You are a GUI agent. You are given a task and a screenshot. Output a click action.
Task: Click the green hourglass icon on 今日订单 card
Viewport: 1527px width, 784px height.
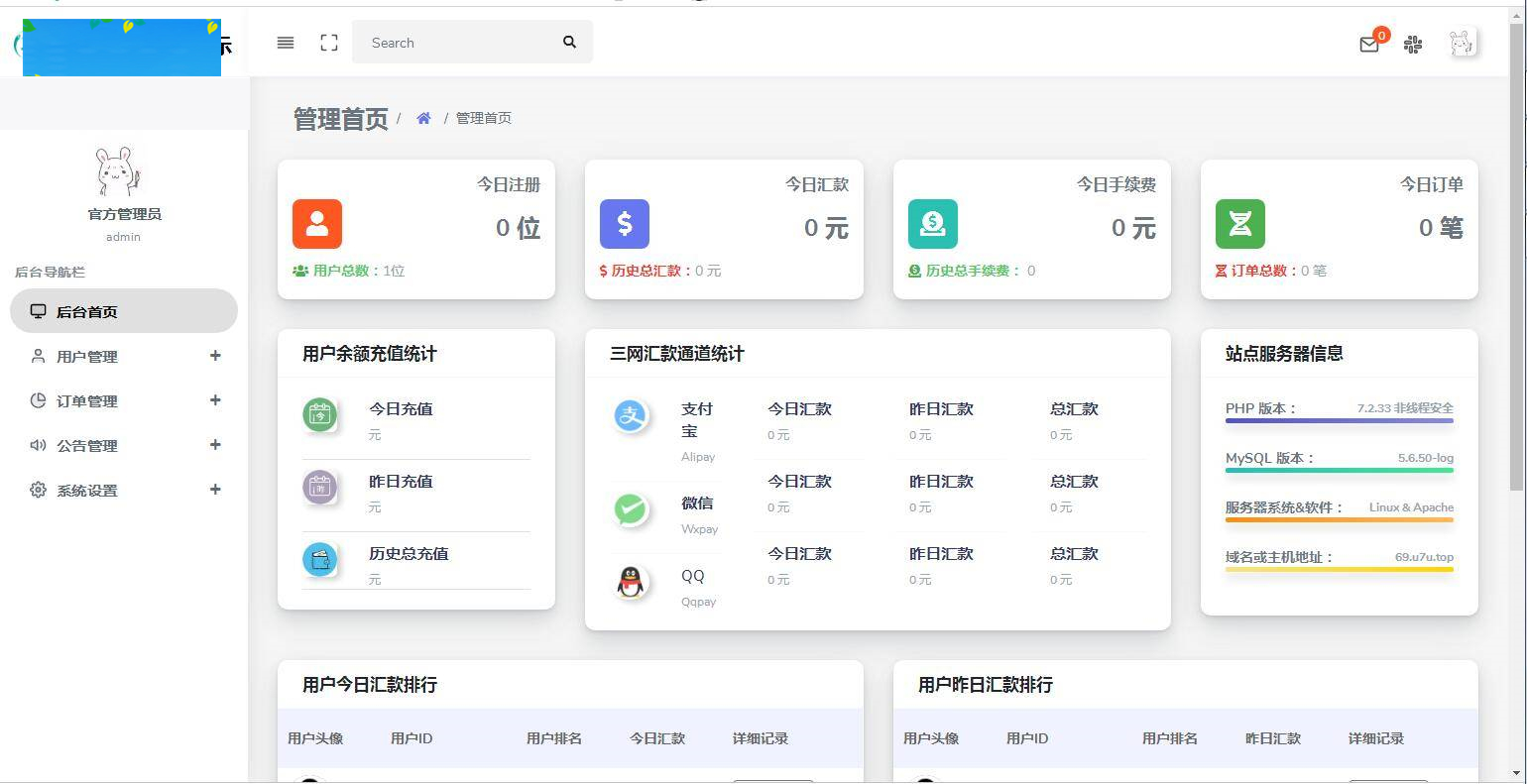tap(1239, 224)
